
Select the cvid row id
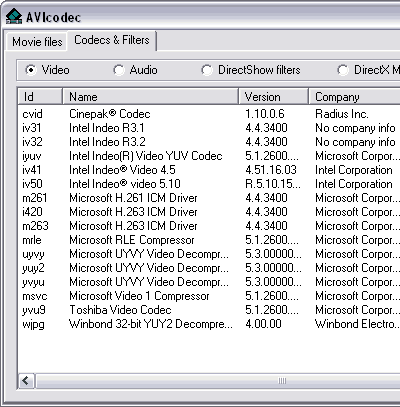coord(32,114)
